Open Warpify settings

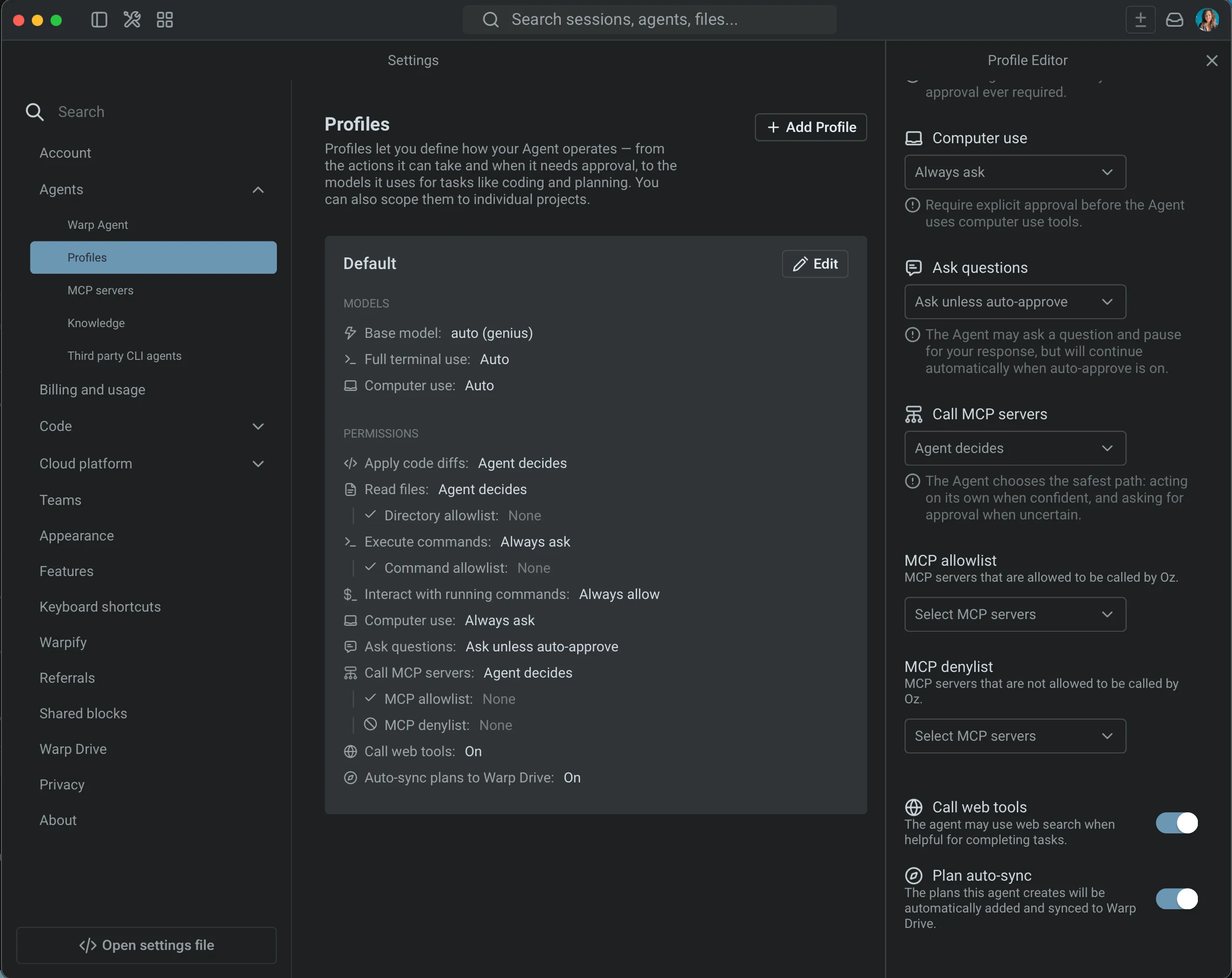click(63, 642)
